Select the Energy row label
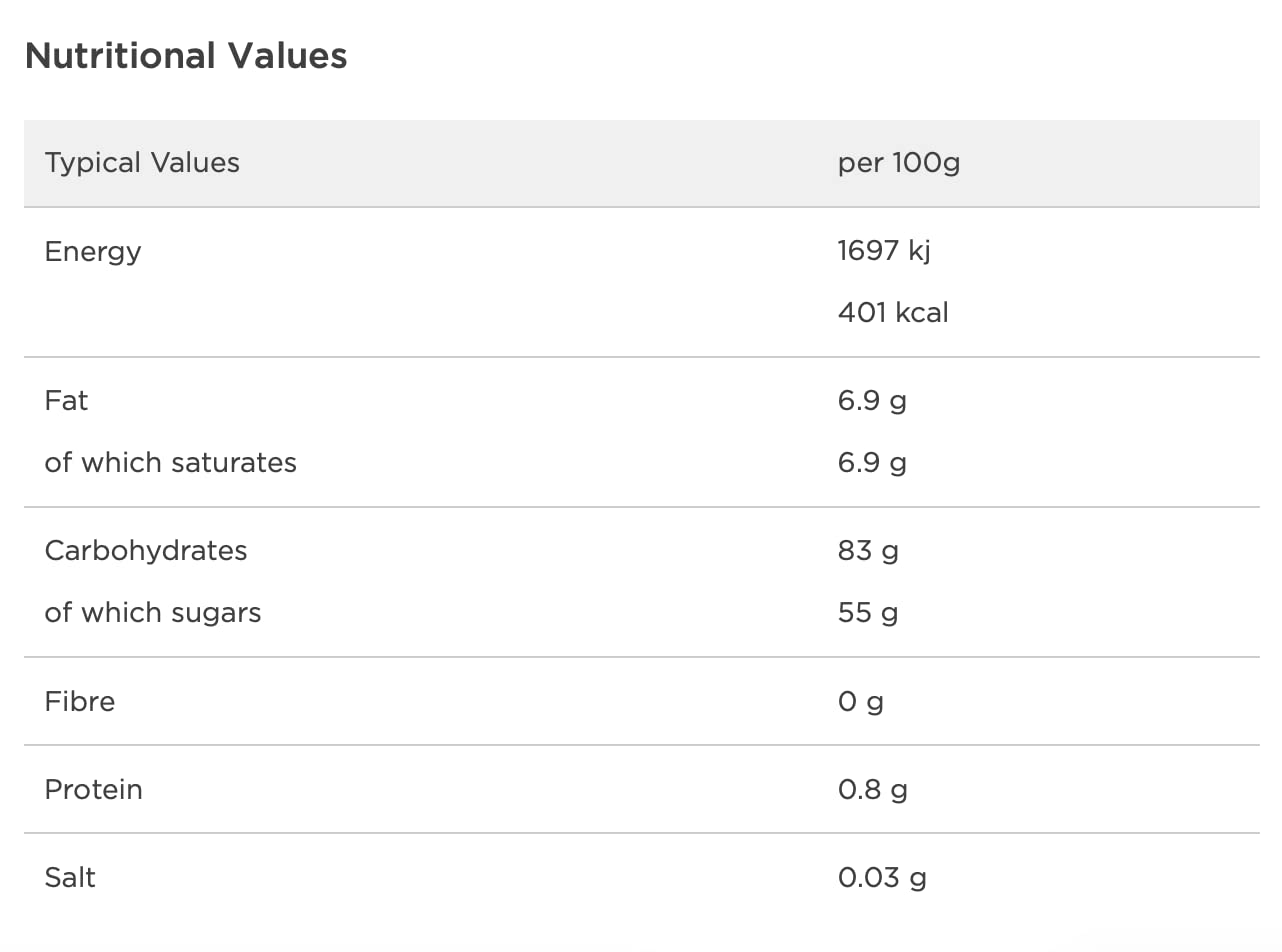 pos(93,252)
